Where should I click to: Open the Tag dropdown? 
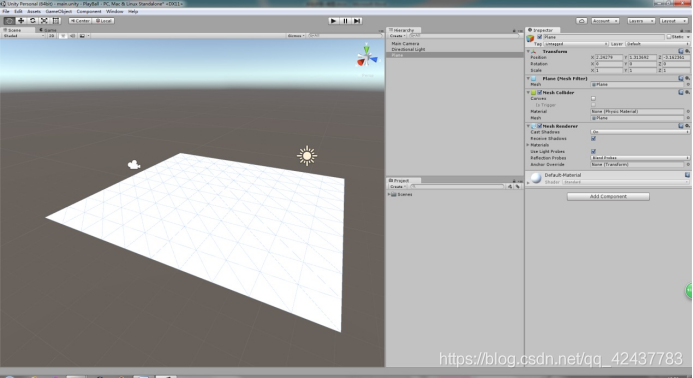click(x=576, y=44)
